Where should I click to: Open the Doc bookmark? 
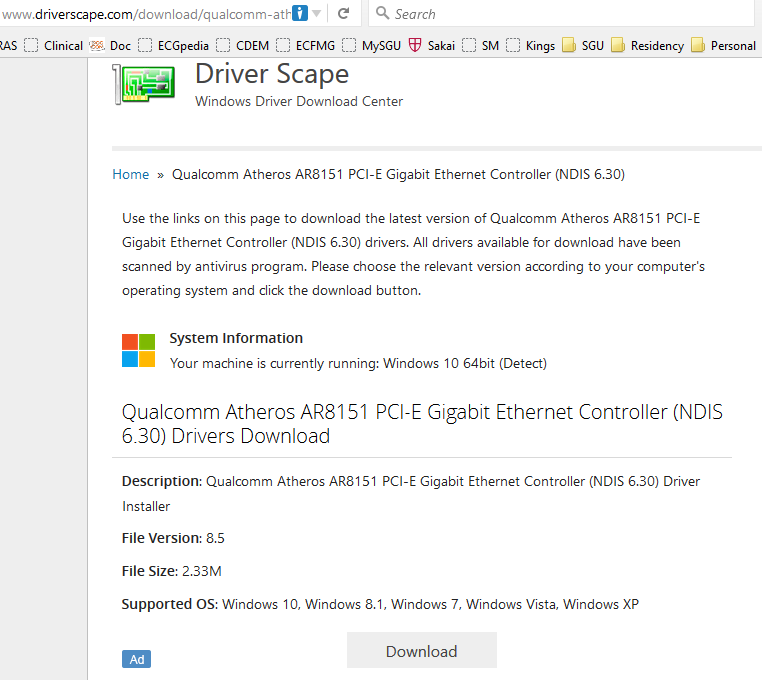(x=110, y=46)
